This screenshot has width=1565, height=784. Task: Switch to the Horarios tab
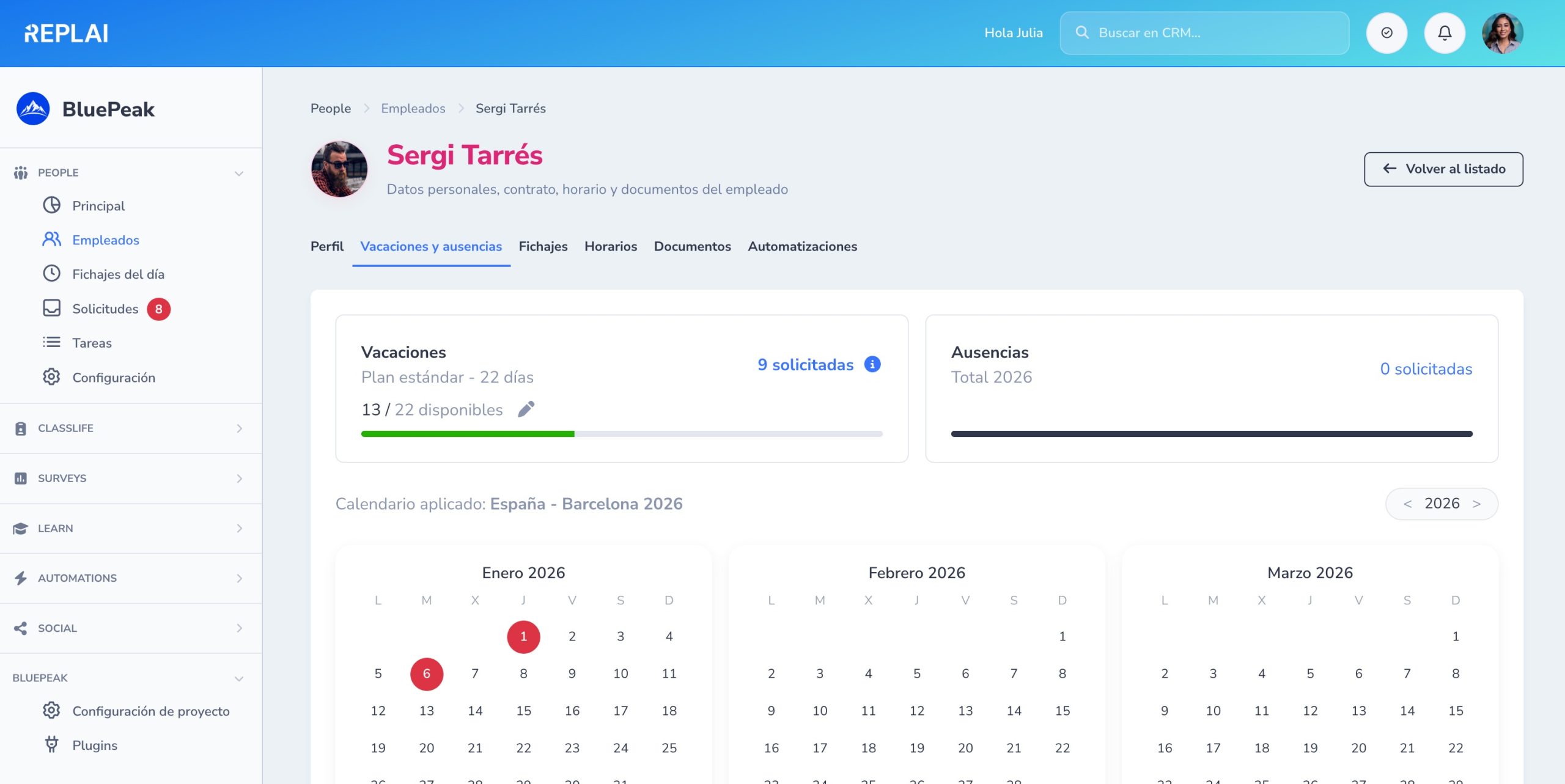coord(611,246)
